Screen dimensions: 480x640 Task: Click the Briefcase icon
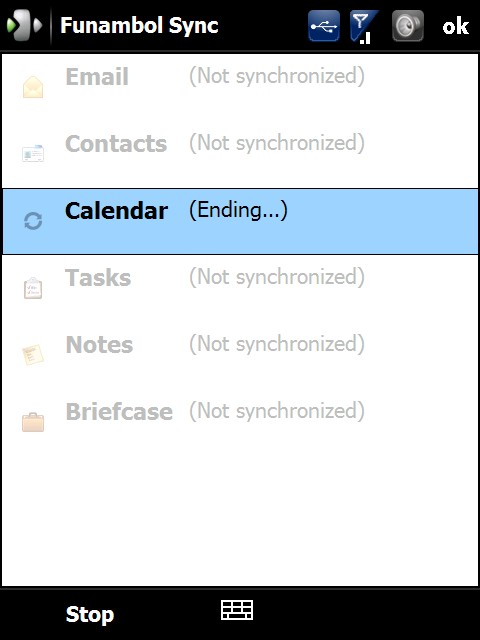coord(33,422)
